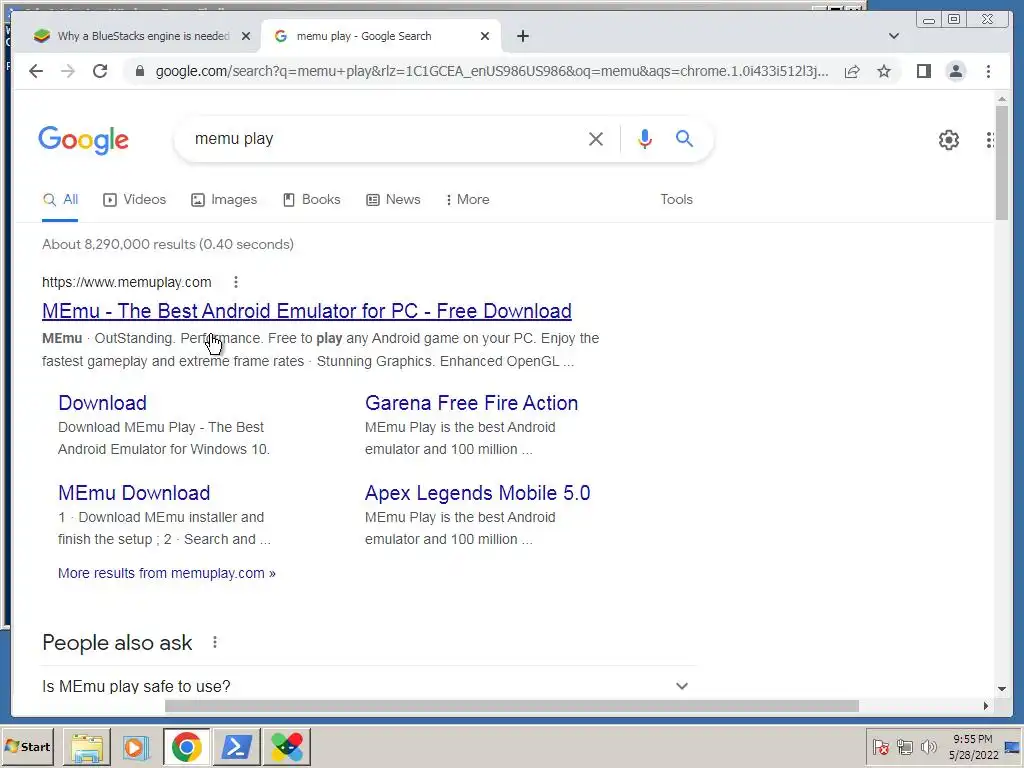1024x768 pixels.
Task: Go back to the previous page
Action: click(x=36, y=71)
